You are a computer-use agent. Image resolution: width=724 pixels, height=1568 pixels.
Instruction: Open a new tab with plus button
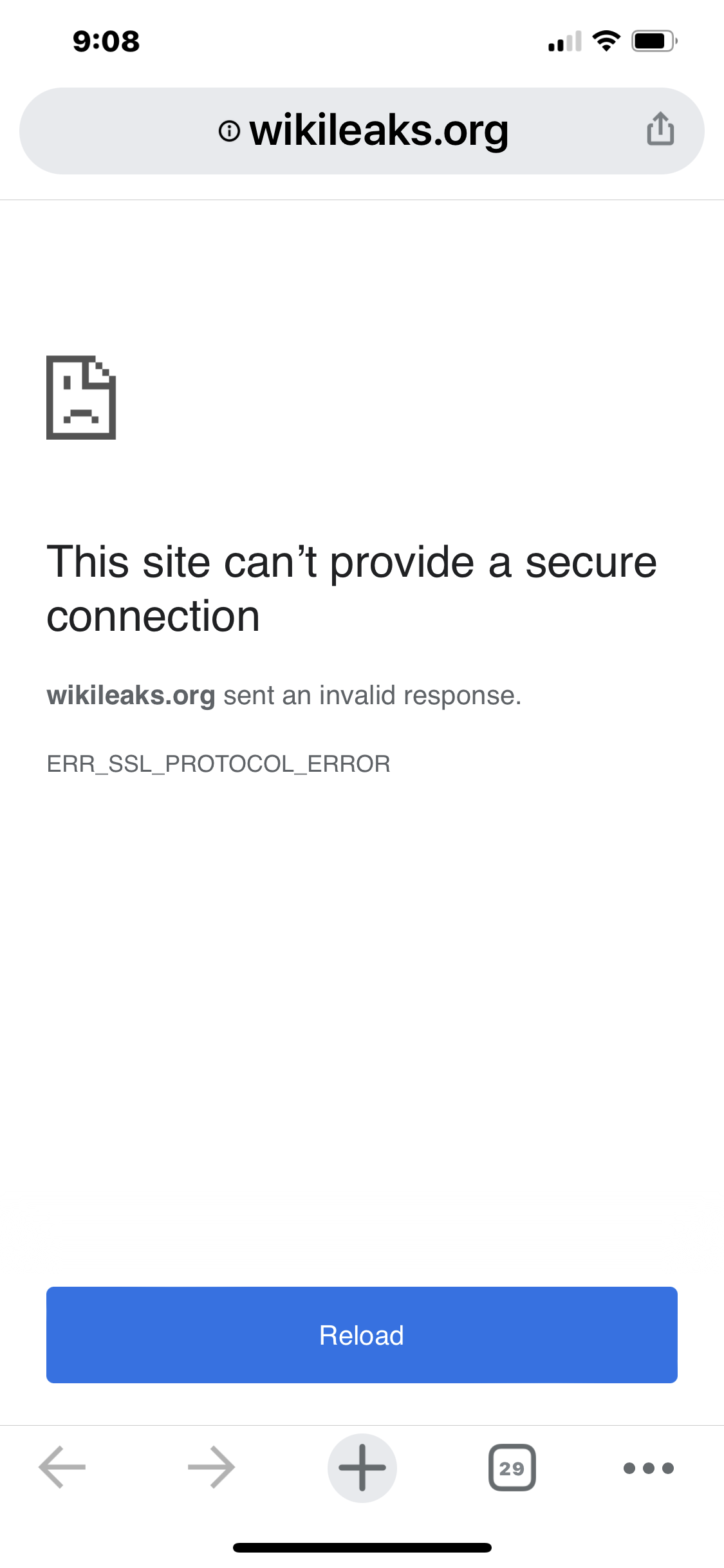(362, 1468)
